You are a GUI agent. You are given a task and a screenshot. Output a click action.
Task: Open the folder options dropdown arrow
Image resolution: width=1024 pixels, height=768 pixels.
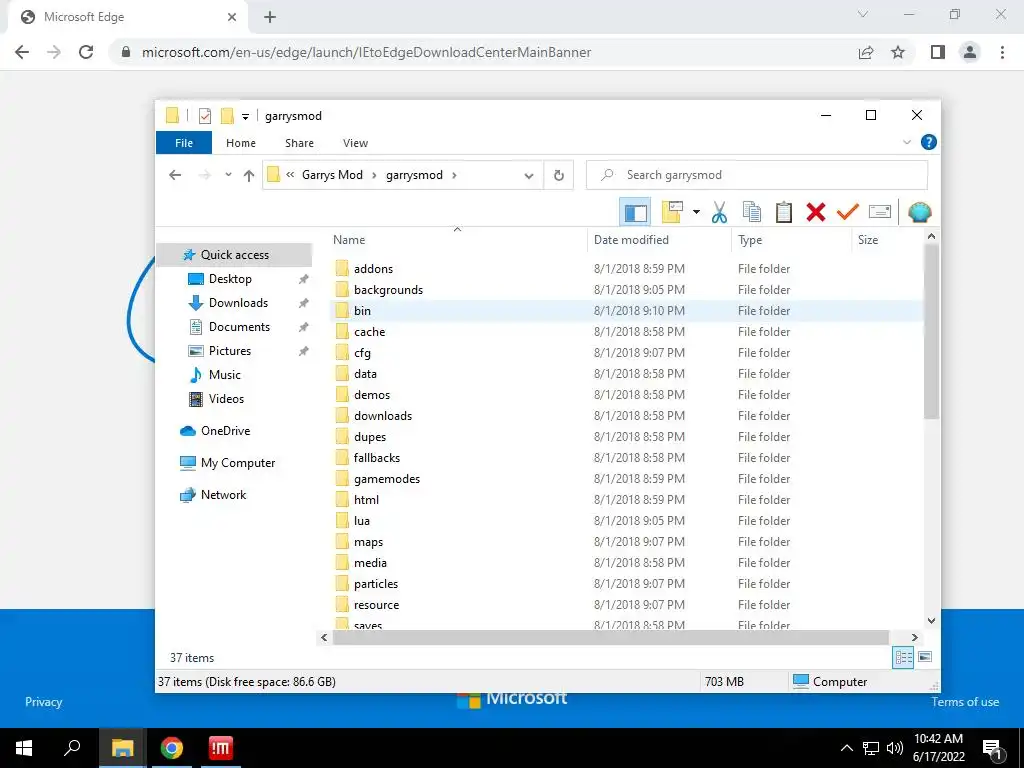(696, 212)
